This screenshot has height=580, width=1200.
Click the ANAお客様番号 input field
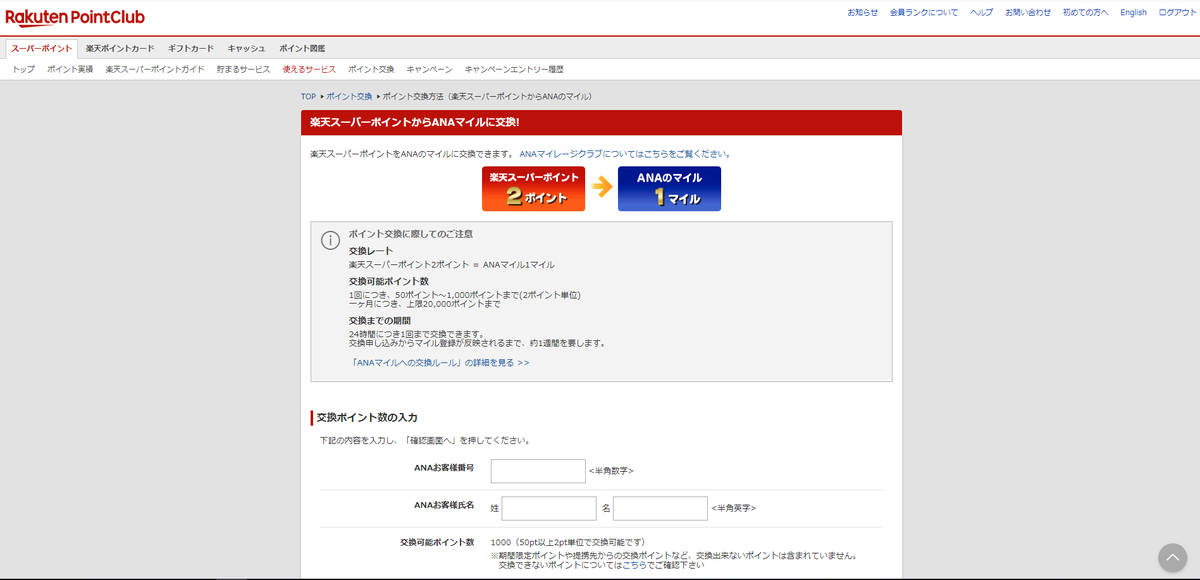tap(537, 470)
